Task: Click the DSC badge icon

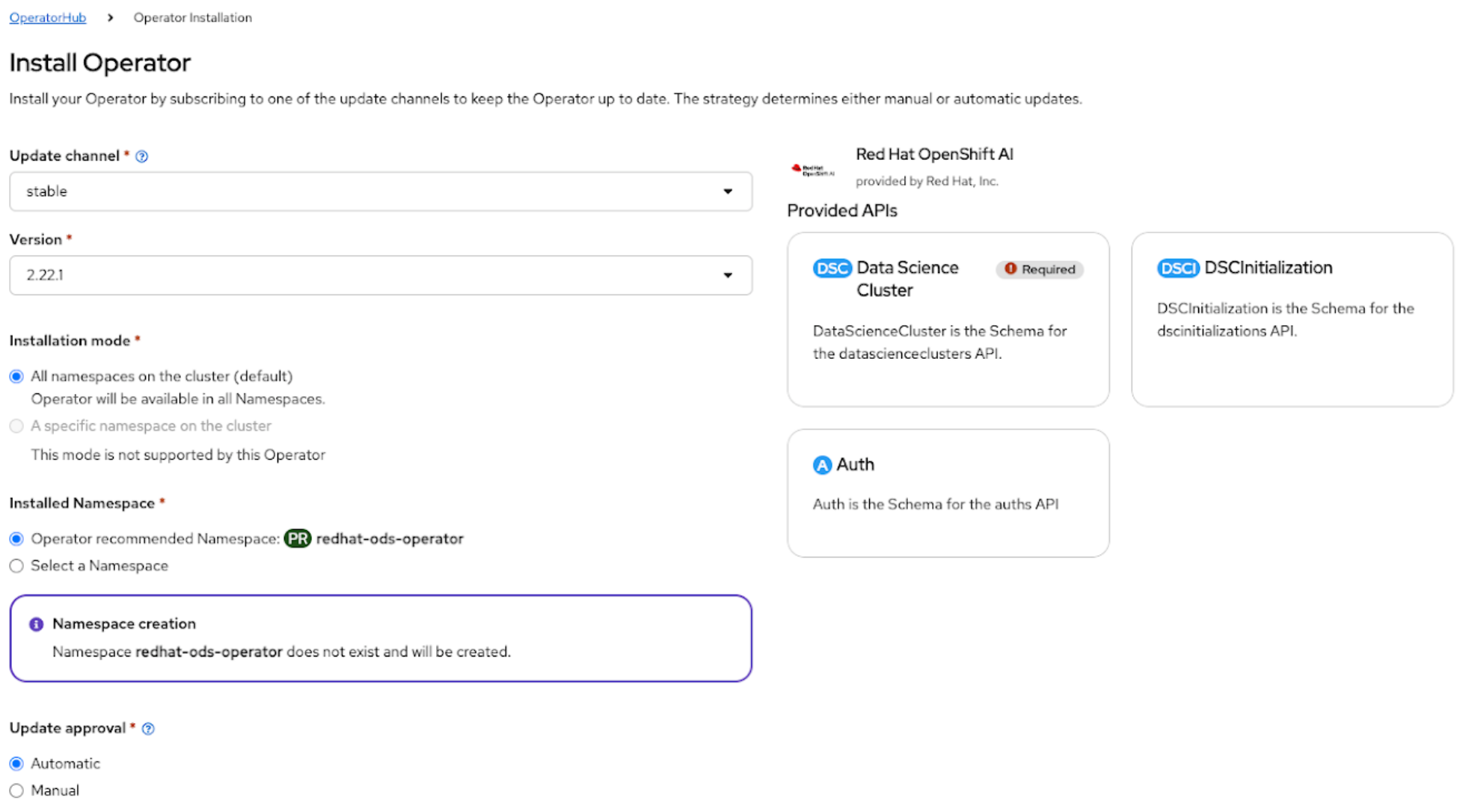Action: tap(832, 268)
